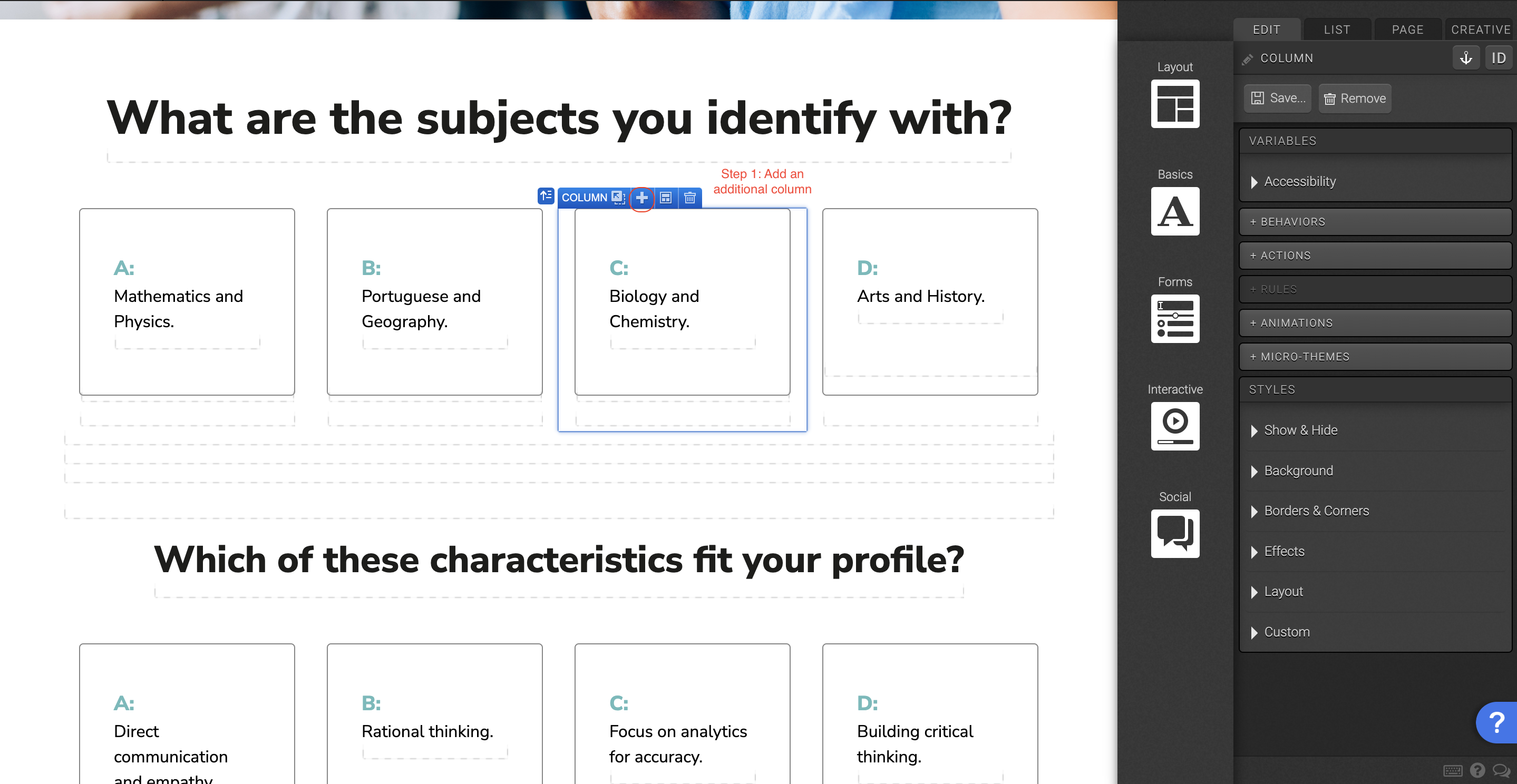Open the Social elements icon
The image size is (1517, 784).
1174,534
